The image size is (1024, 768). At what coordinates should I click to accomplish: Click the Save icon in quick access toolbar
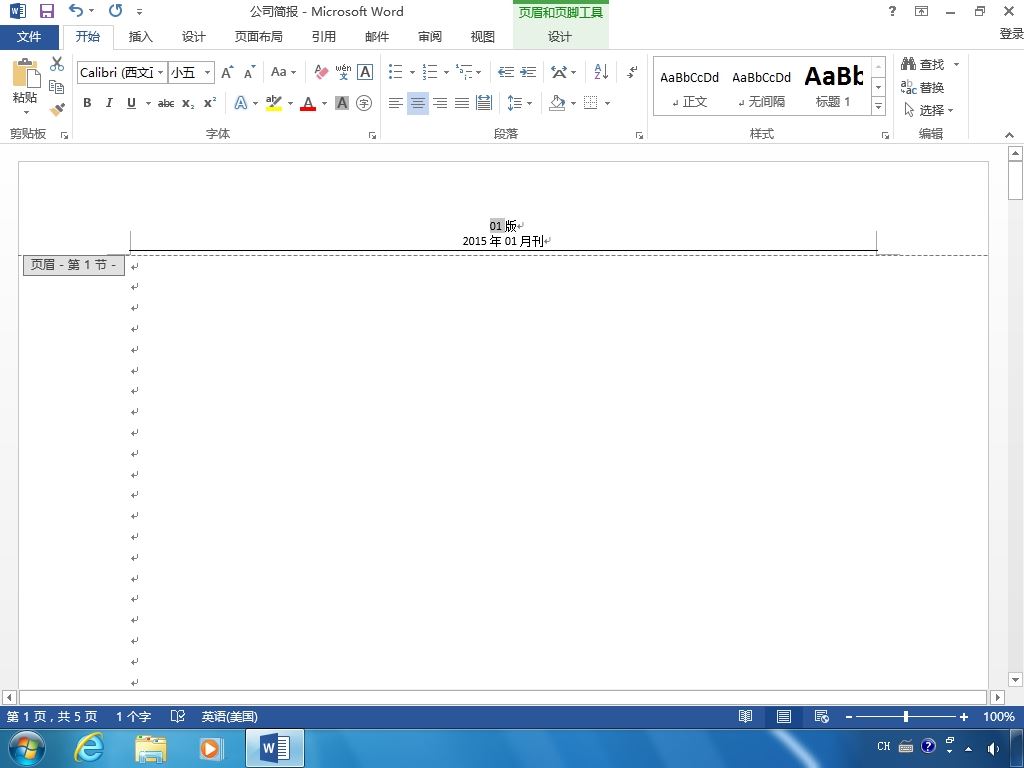coord(46,11)
